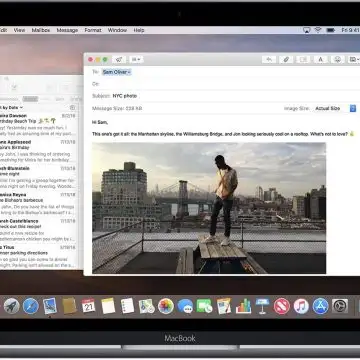Screen dimensions: 360x360
Task: Open Calendar showing 21 in dock
Action: [x=88, y=306]
